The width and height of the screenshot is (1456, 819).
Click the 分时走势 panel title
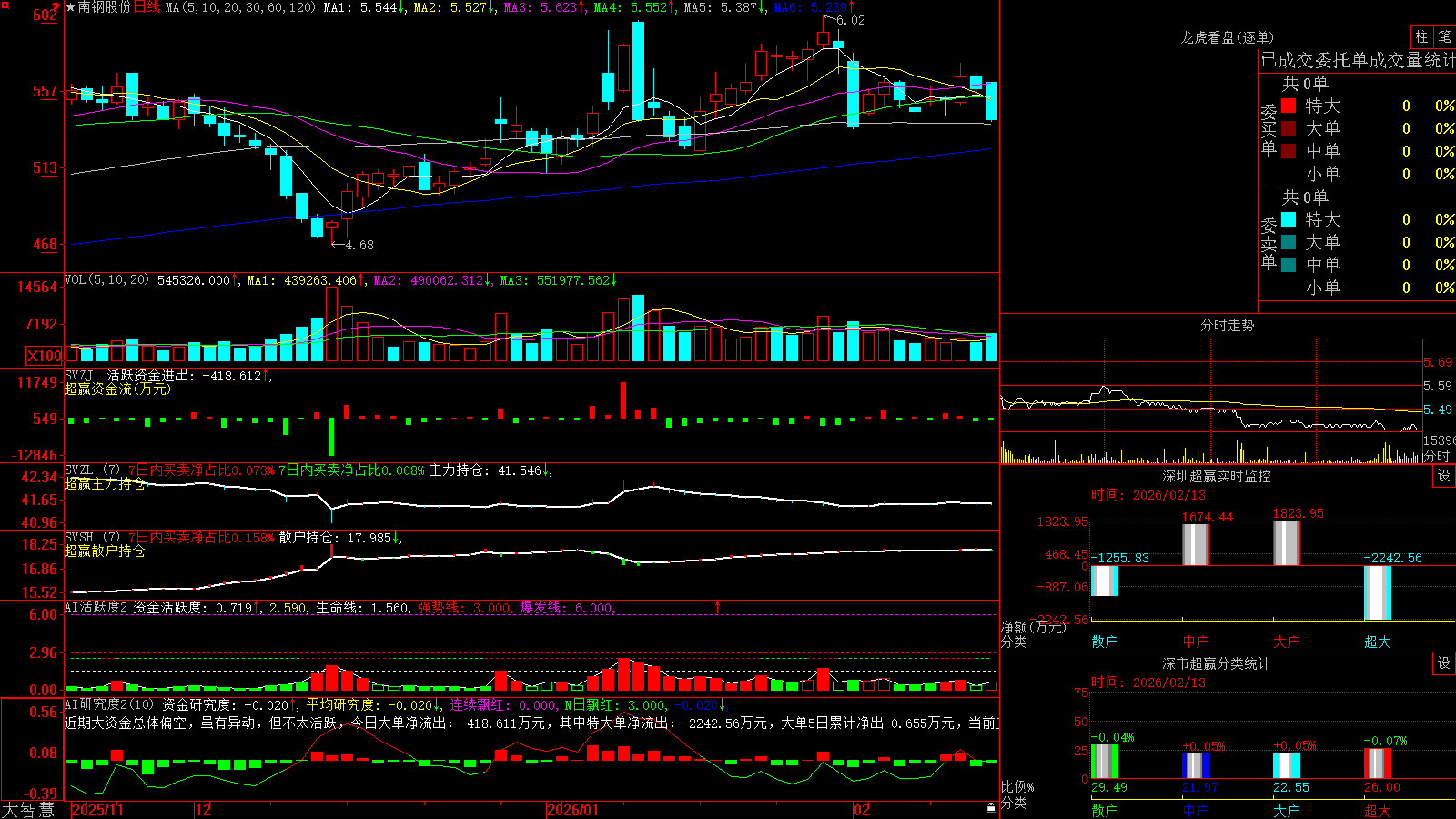[x=1227, y=325]
